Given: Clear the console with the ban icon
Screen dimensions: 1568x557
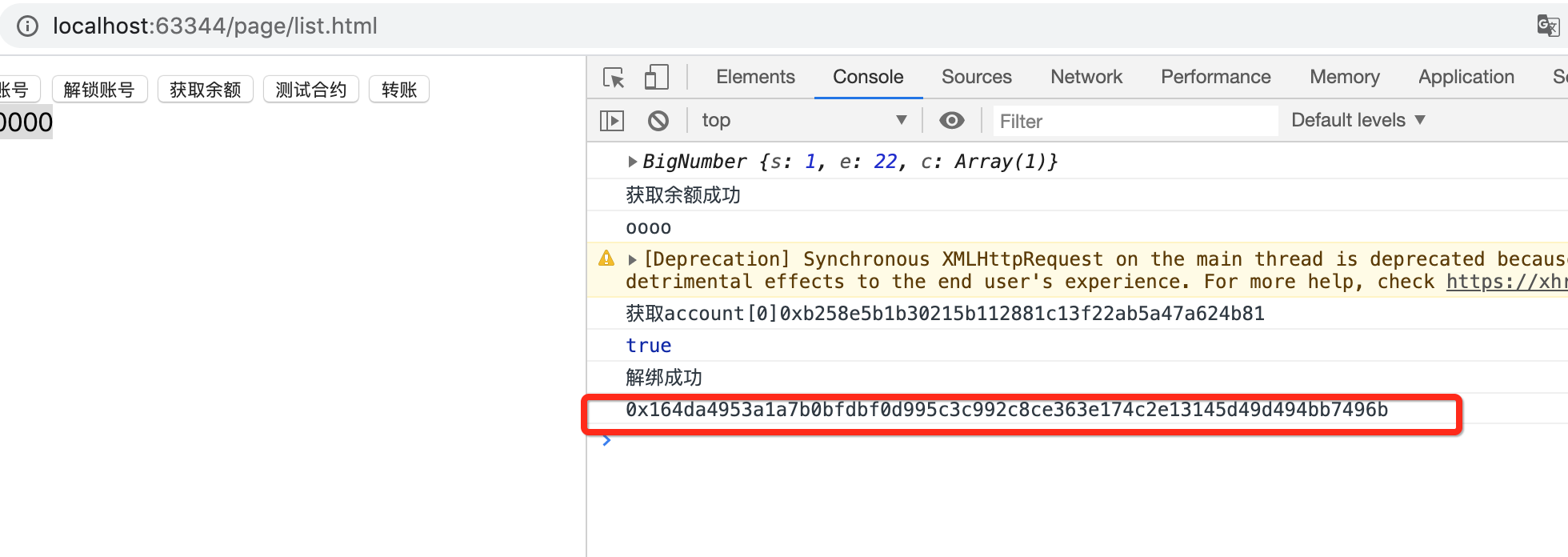Looking at the screenshot, I should (658, 121).
